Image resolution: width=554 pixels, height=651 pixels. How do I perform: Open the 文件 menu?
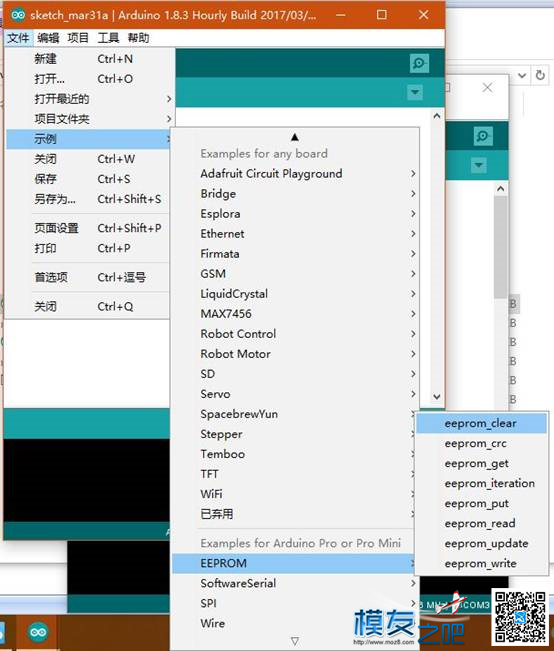(x=19, y=38)
